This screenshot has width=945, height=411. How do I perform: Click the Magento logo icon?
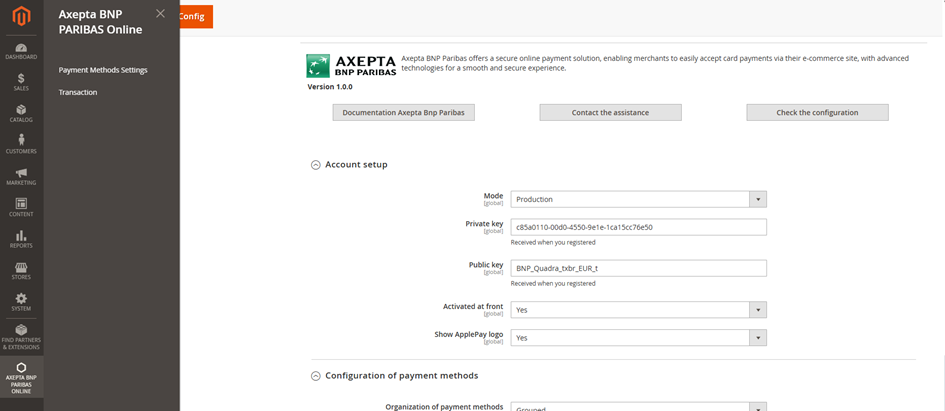click(21, 17)
